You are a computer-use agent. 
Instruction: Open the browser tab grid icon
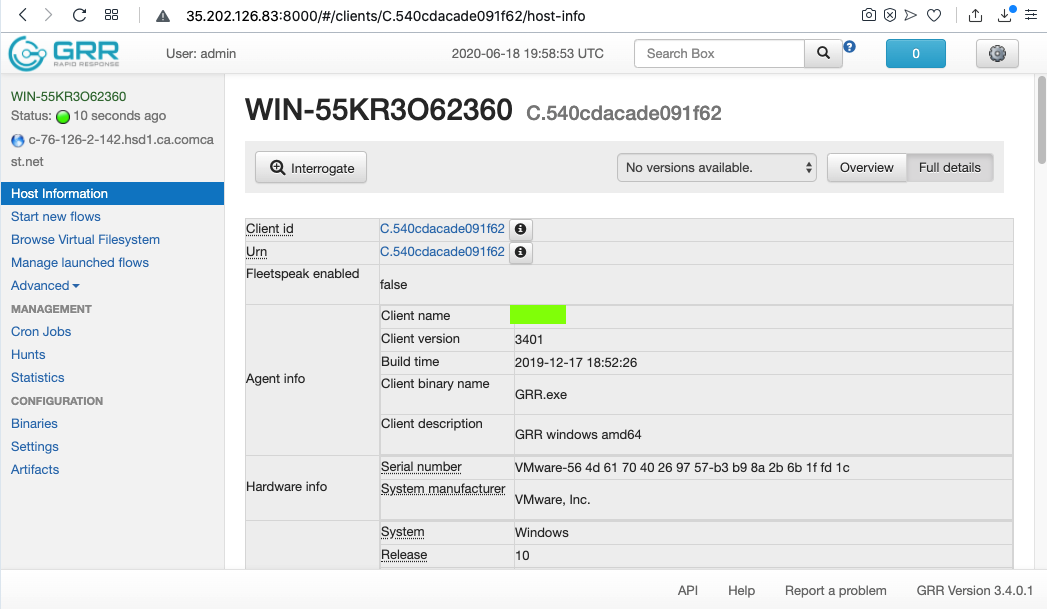[112, 15]
